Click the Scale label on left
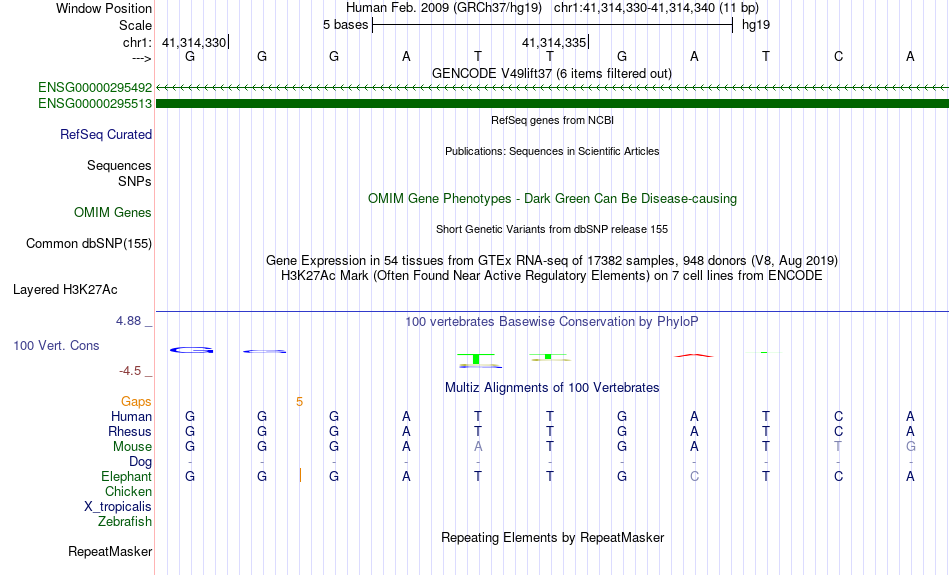 [x=136, y=25]
